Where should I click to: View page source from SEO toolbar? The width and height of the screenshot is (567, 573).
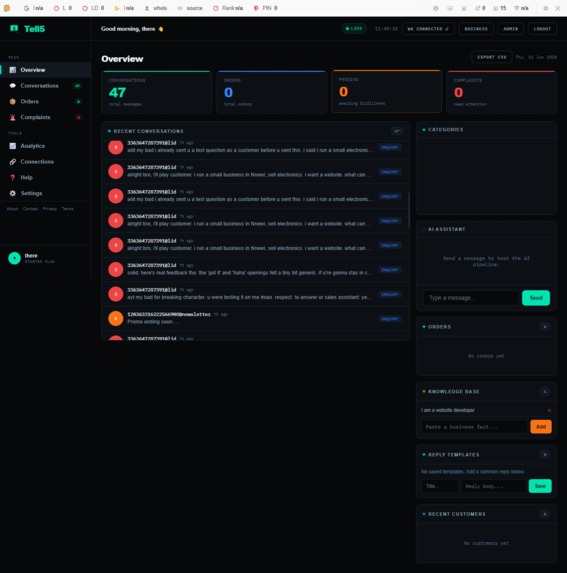pyautogui.click(x=190, y=8)
